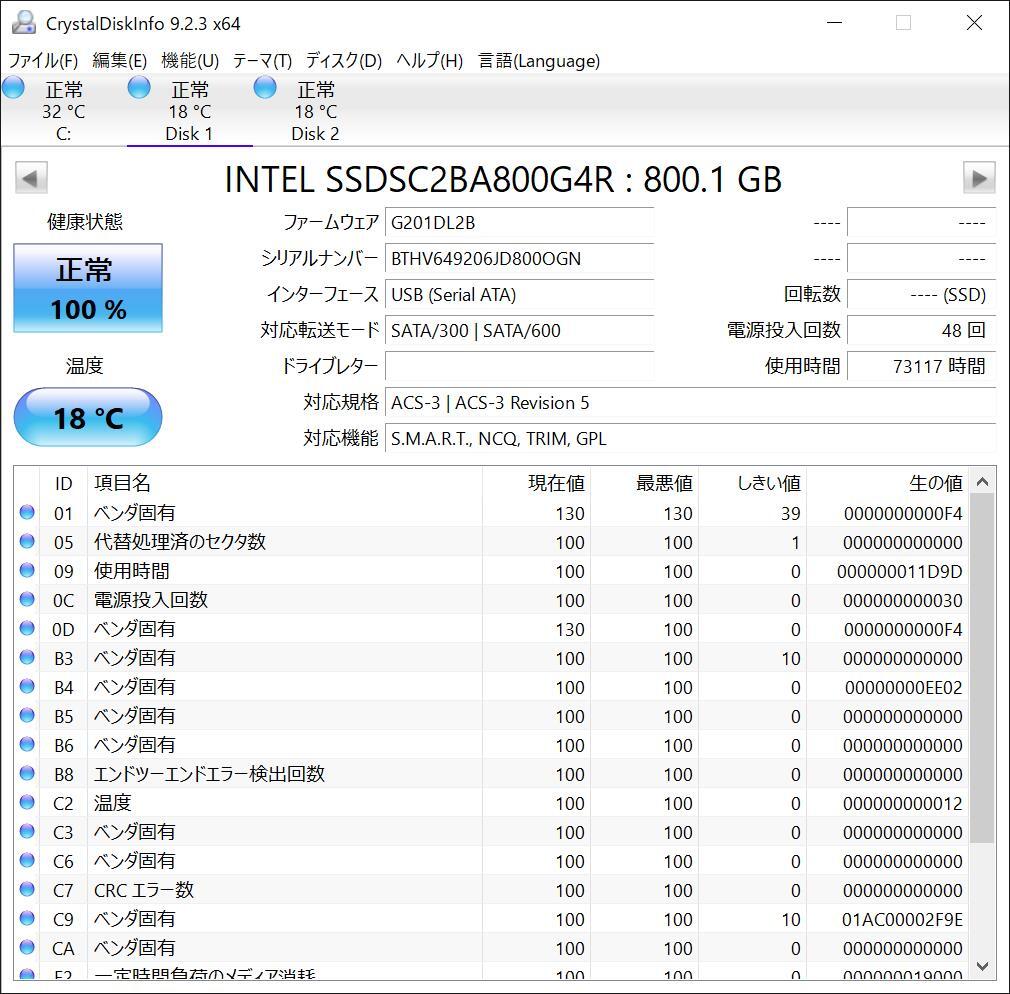Image resolution: width=1010 pixels, height=994 pixels.
Task: Click the C: drive blue status orb
Action: click(14, 88)
